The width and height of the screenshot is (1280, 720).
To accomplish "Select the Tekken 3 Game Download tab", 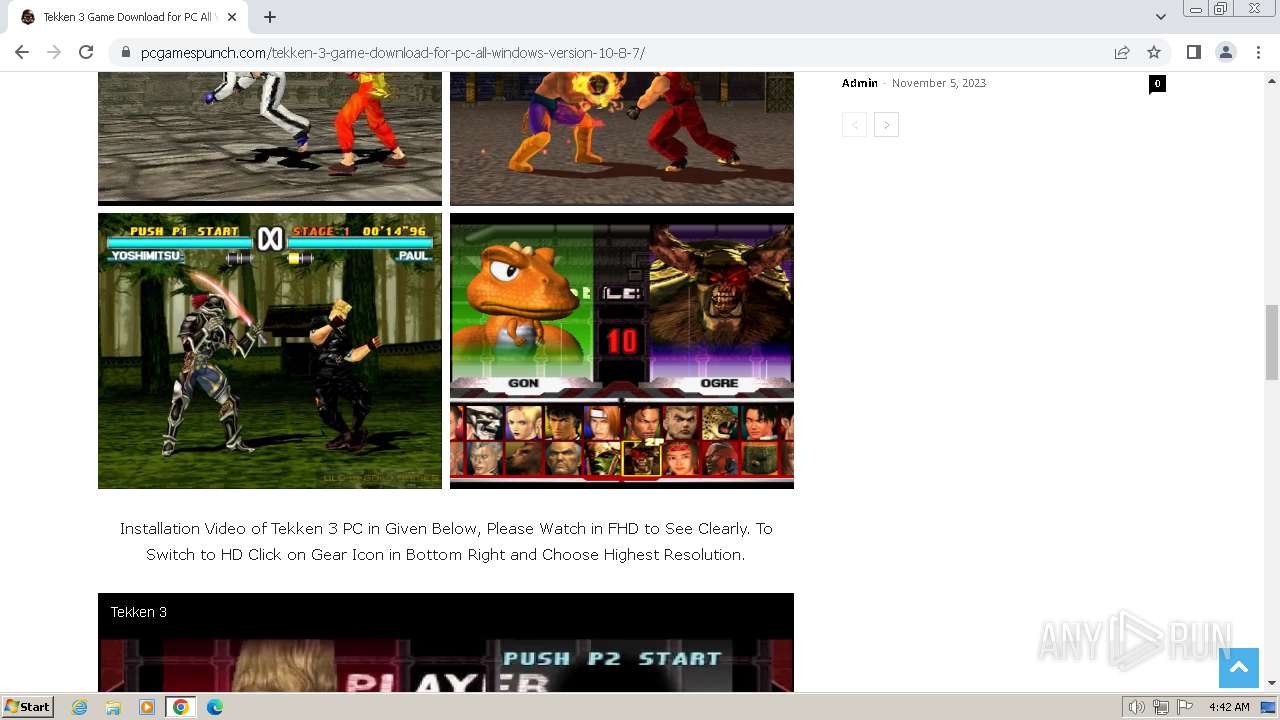I will (128, 17).
